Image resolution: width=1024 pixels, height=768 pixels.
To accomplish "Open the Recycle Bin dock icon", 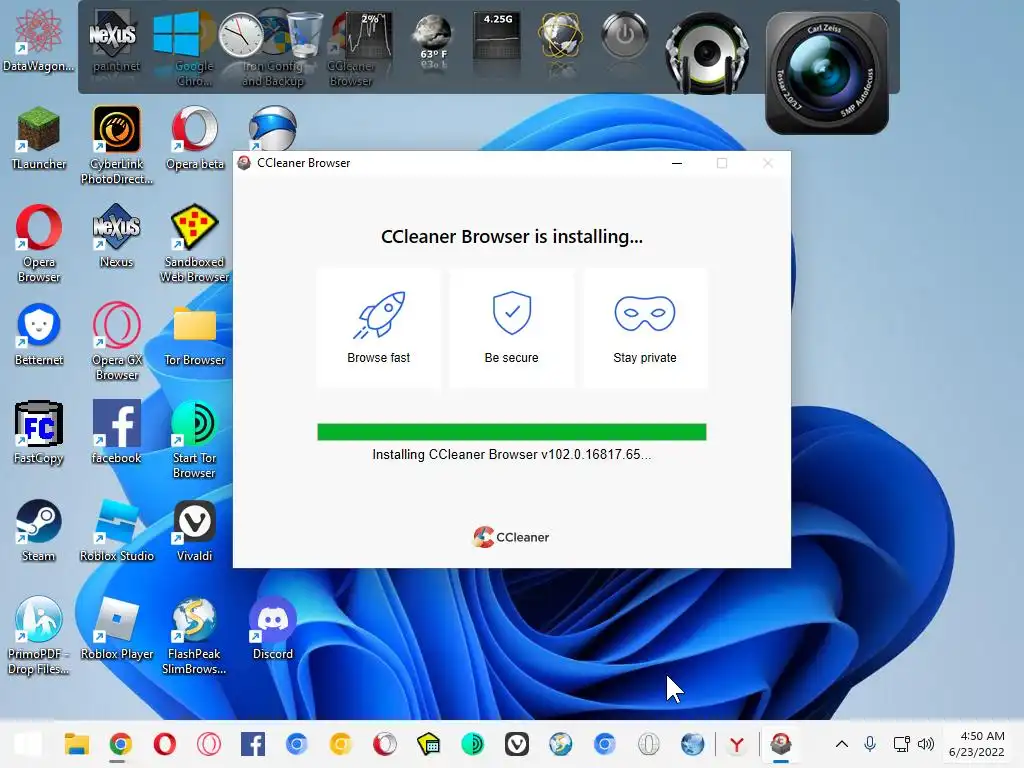I will tap(305, 34).
